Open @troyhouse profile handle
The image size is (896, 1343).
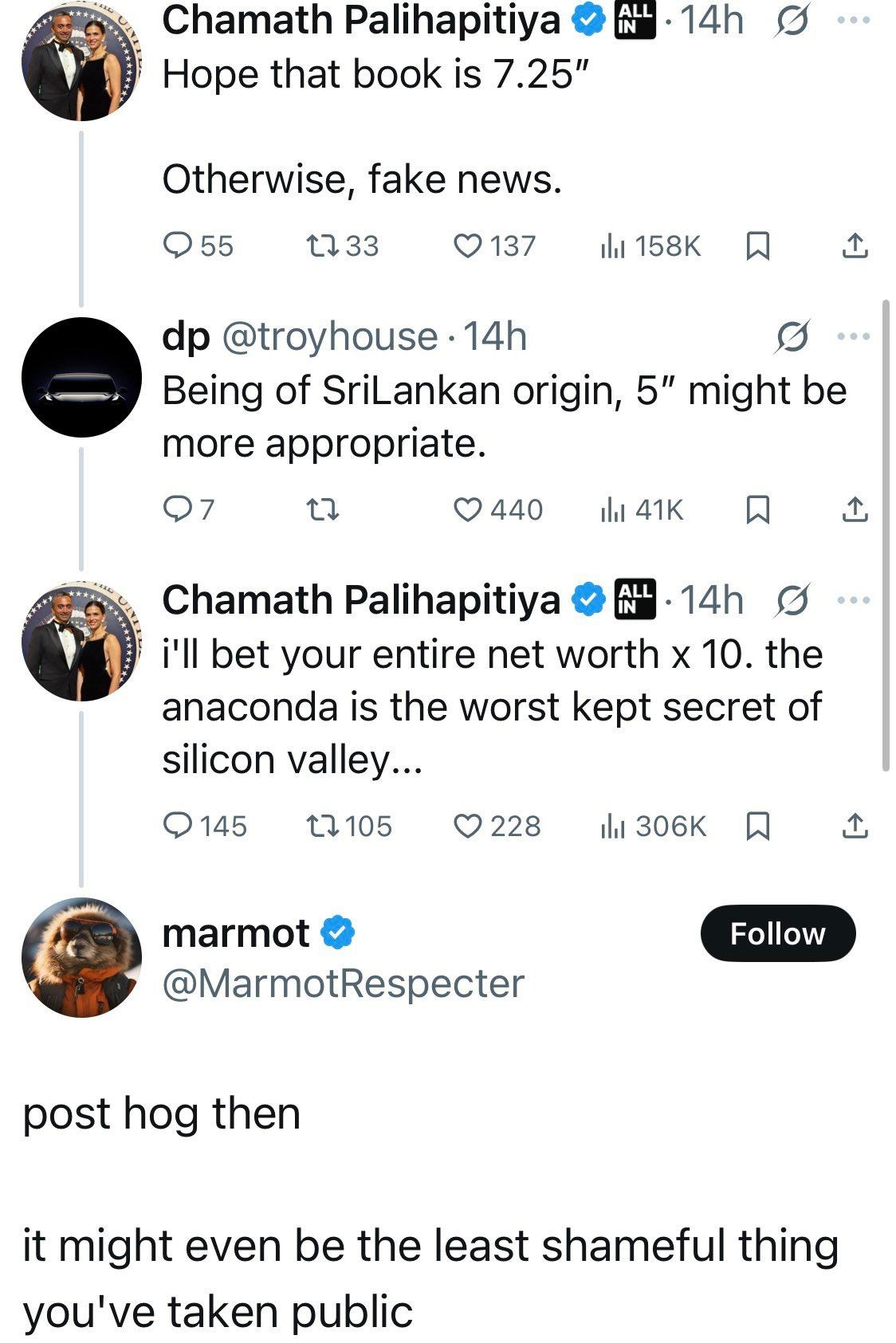click(x=329, y=336)
